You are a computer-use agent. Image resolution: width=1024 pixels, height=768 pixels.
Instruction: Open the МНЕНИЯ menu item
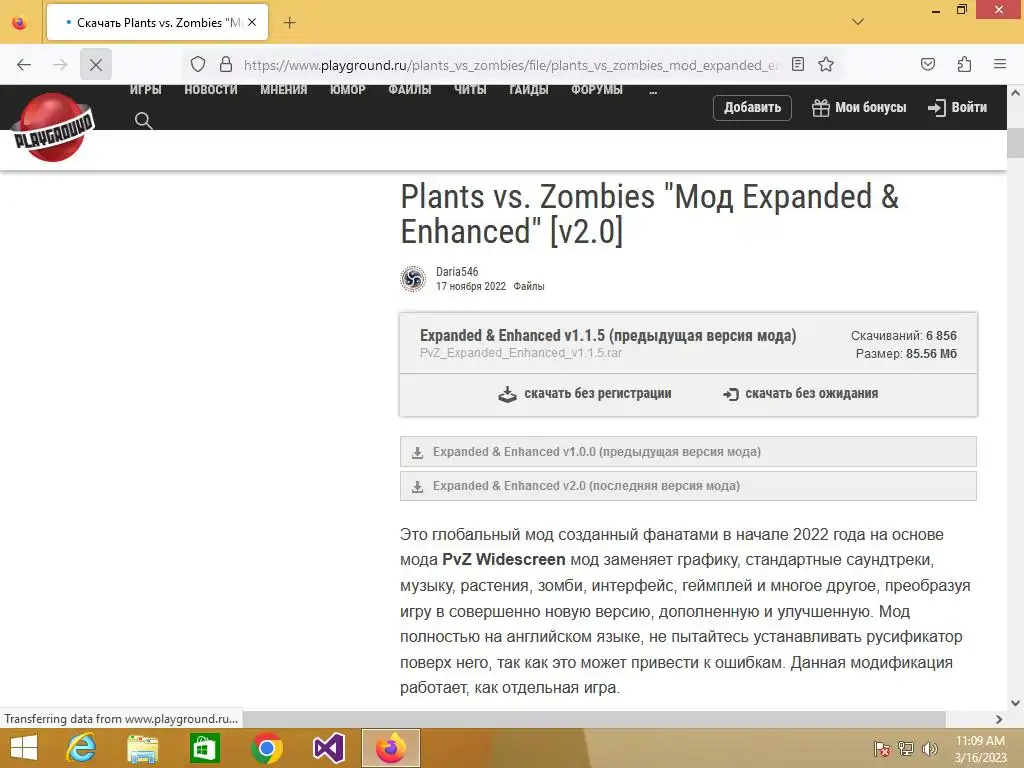click(x=283, y=90)
